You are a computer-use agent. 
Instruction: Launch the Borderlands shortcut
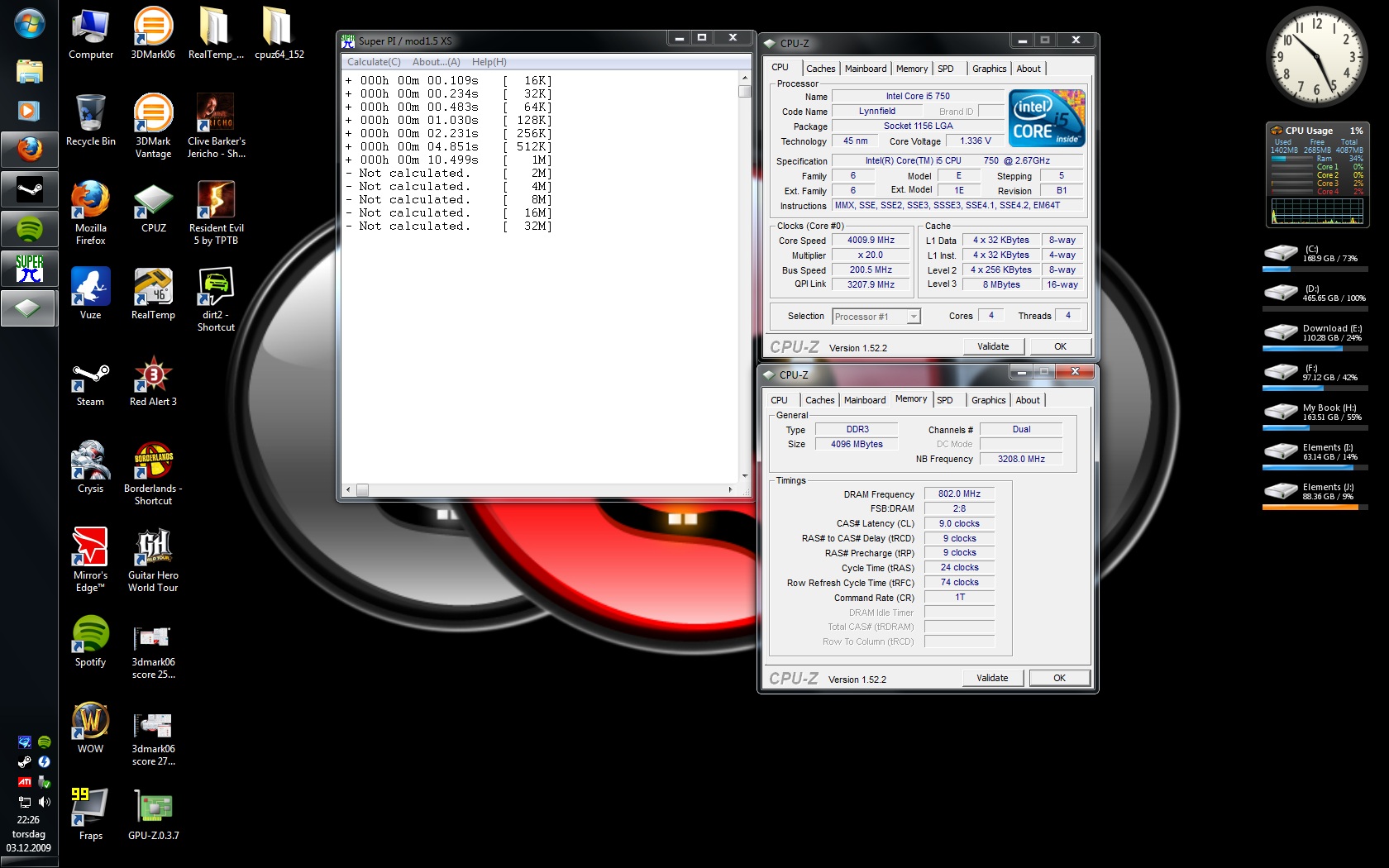pos(153,474)
